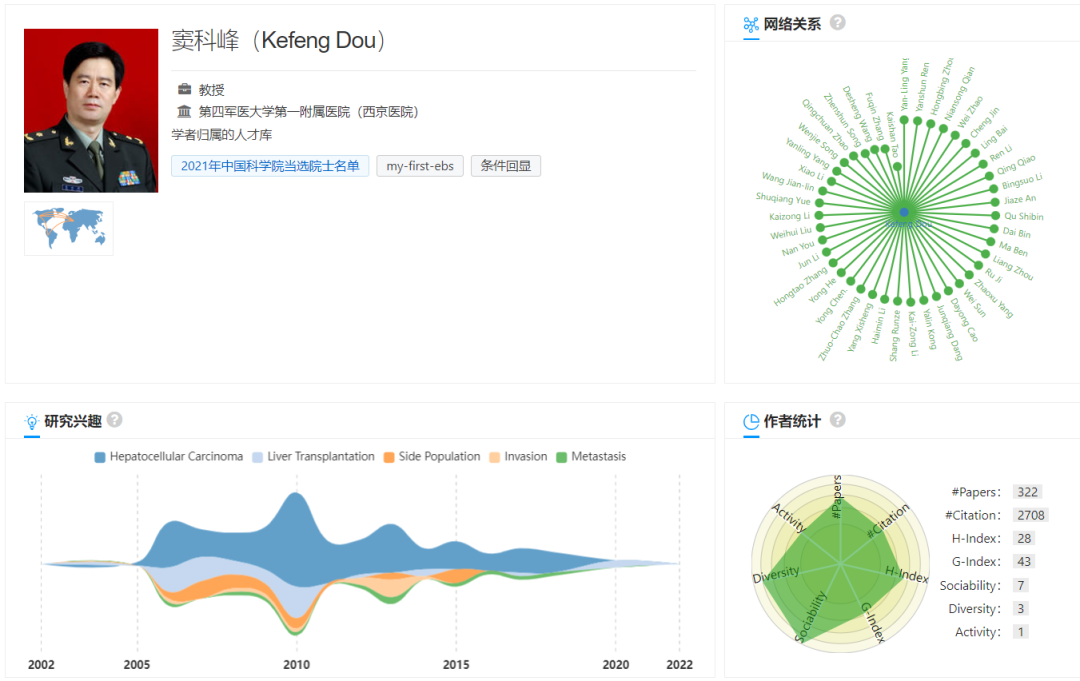The width and height of the screenshot is (1080, 681).
Task: Click the briefcase icon next to 教授
Action: (184, 90)
